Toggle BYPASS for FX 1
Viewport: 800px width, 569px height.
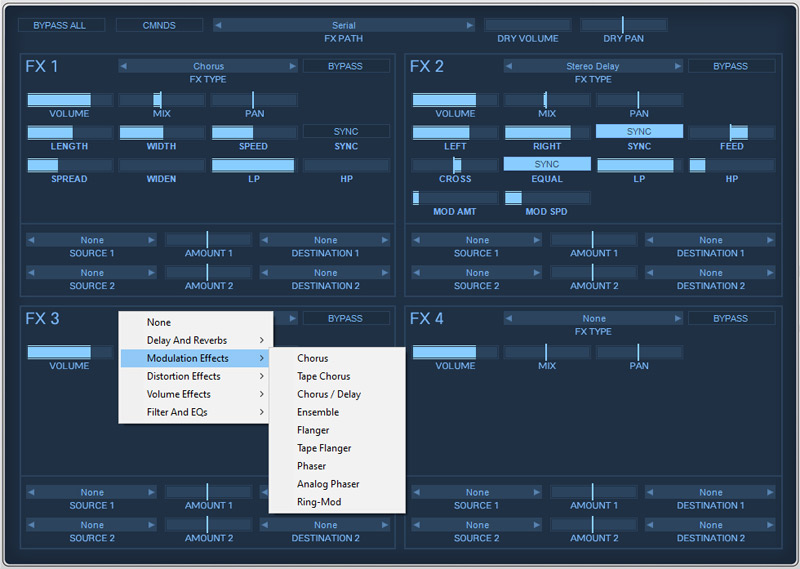tap(345, 67)
